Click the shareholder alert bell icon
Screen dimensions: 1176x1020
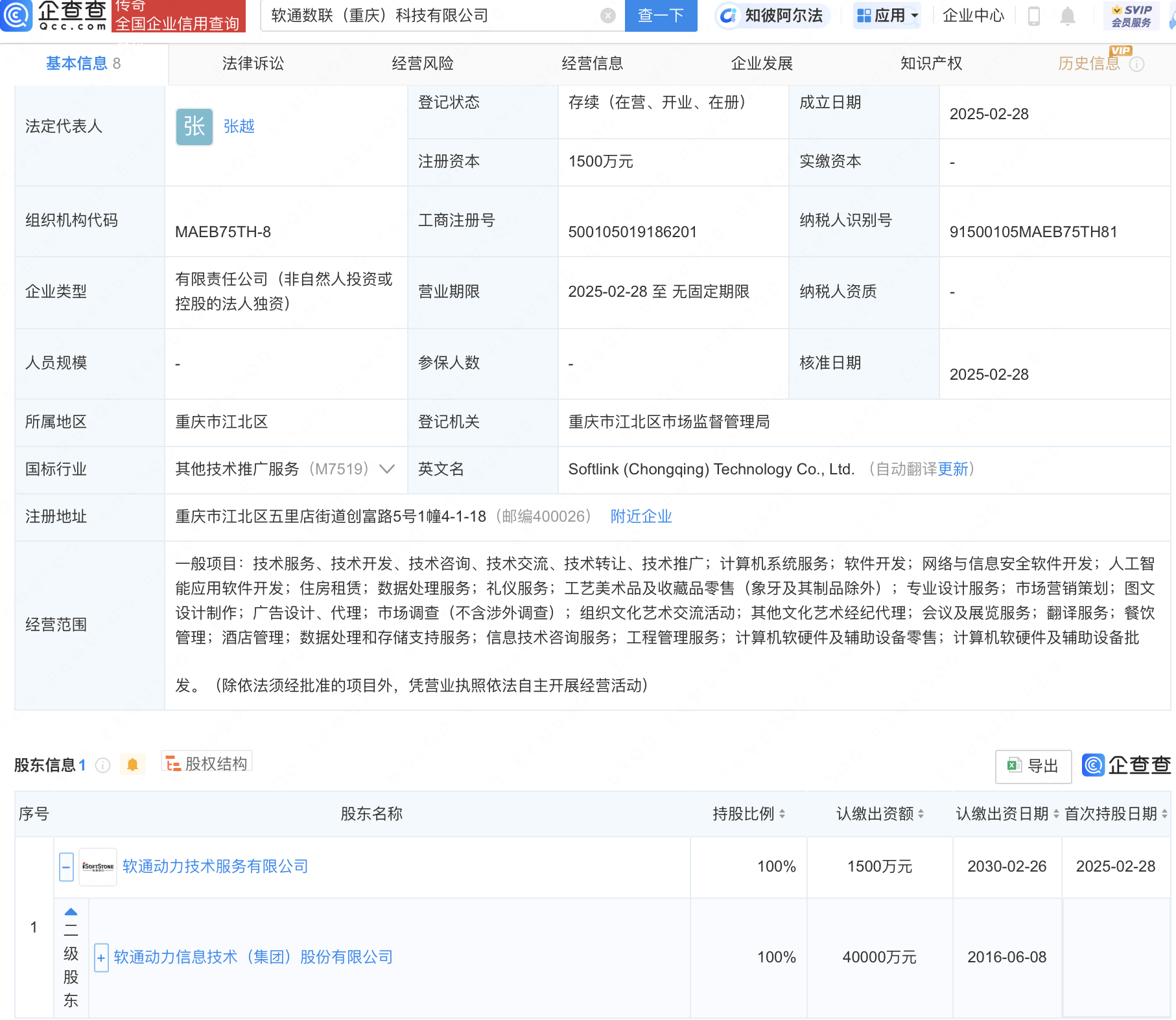pos(132,765)
